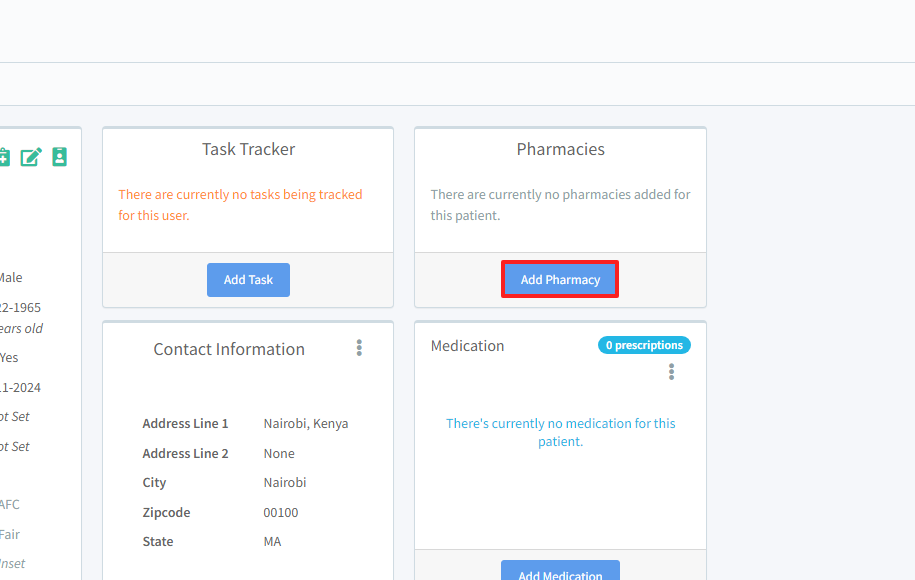Click the no pharmacies added message
915x580 pixels.
tap(560, 205)
